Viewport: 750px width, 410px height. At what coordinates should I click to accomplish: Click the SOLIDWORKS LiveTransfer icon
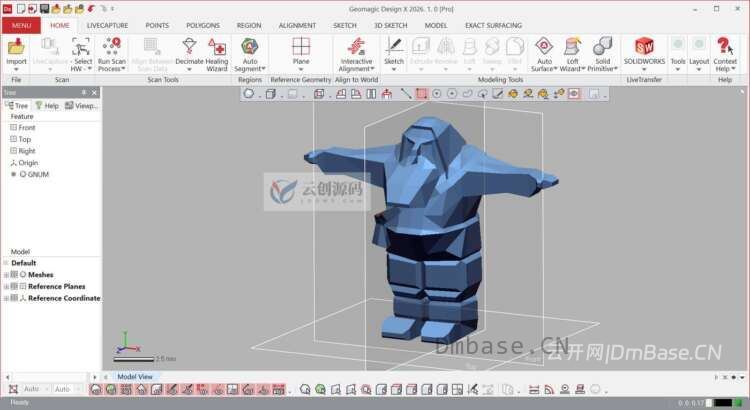644,47
